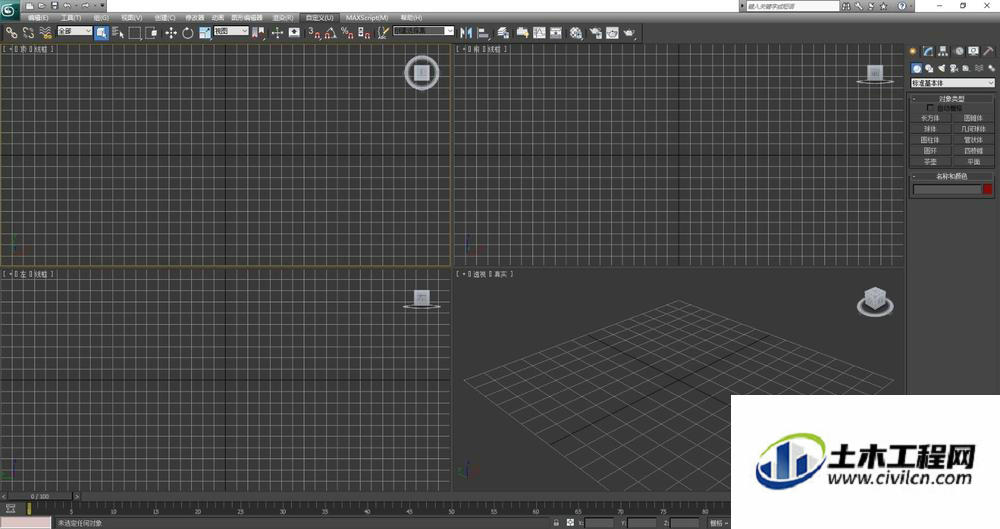Switch to the Create command panel tab

tap(913, 51)
